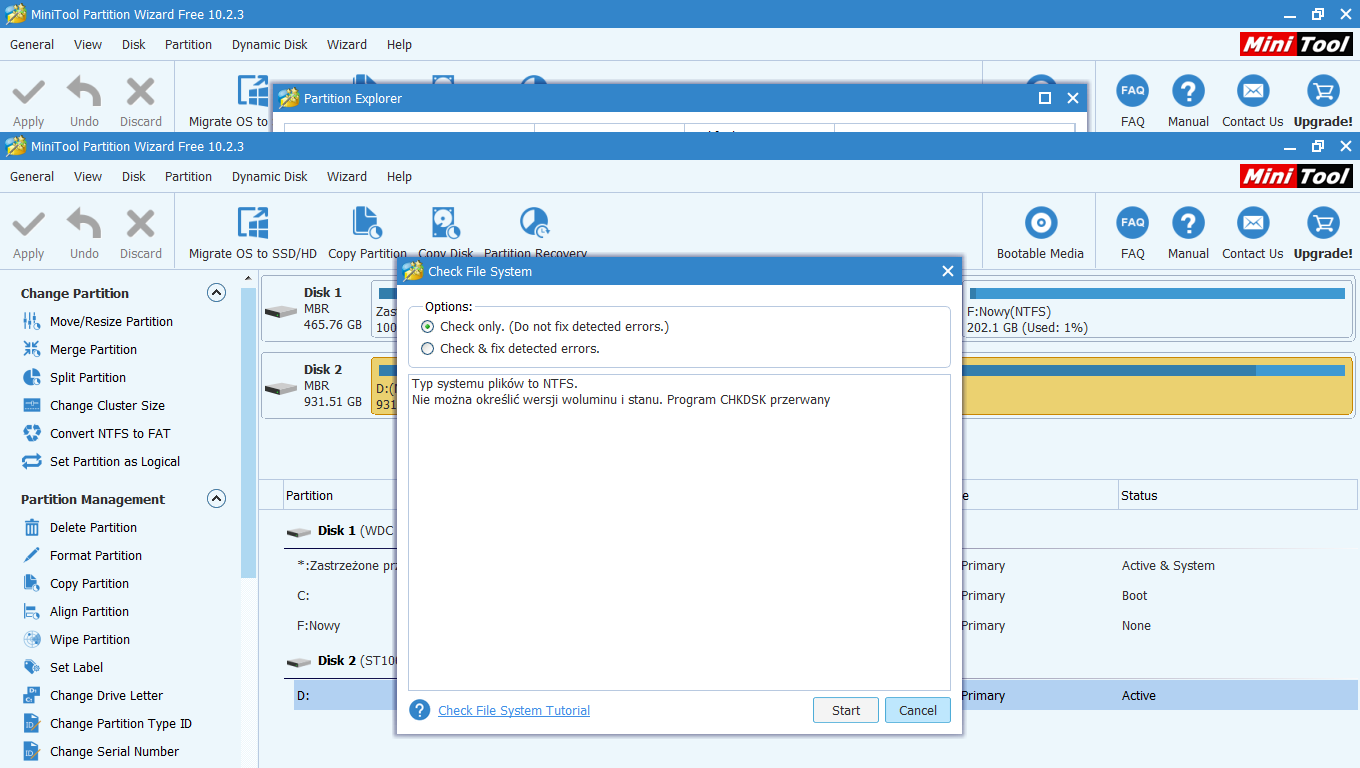Open Disk menu in front window
1360x768 pixels.
click(x=134, y=176)
